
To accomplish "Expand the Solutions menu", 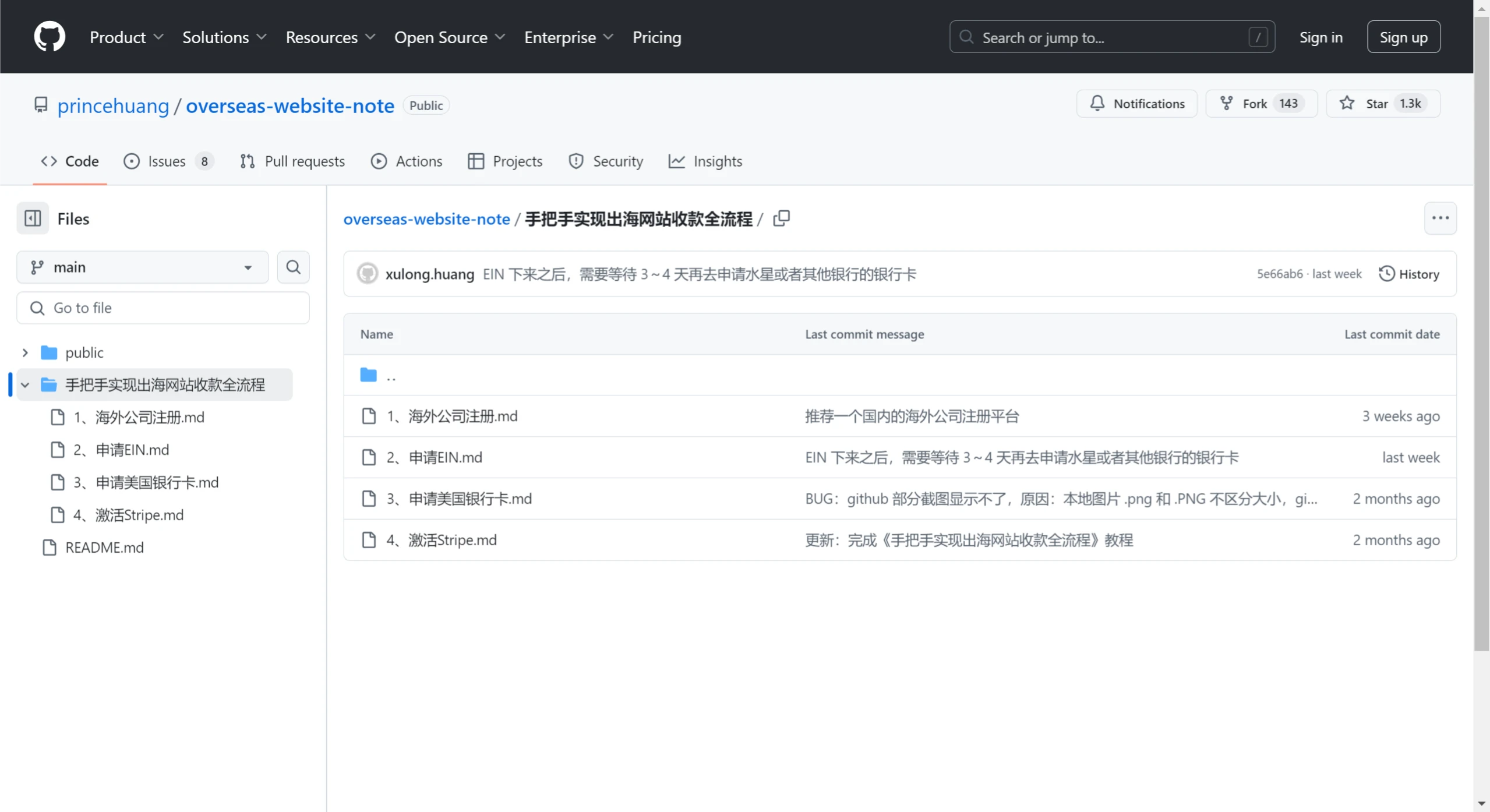I will coord(224,37).
